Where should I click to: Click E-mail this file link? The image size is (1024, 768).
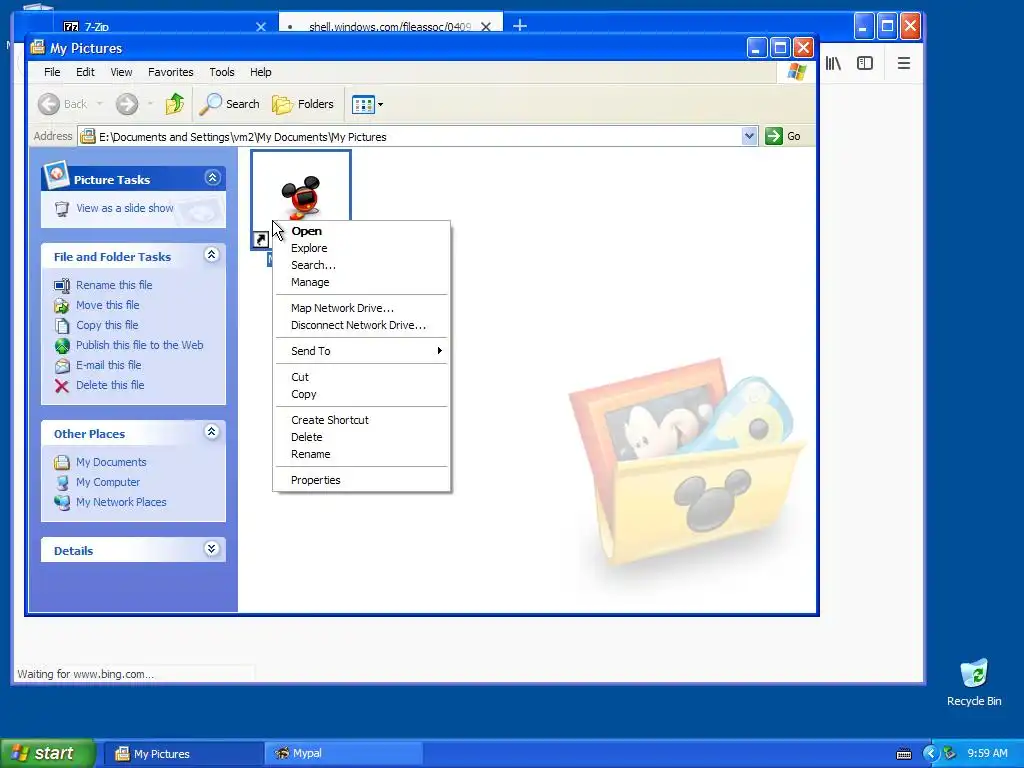pos(108,365)
